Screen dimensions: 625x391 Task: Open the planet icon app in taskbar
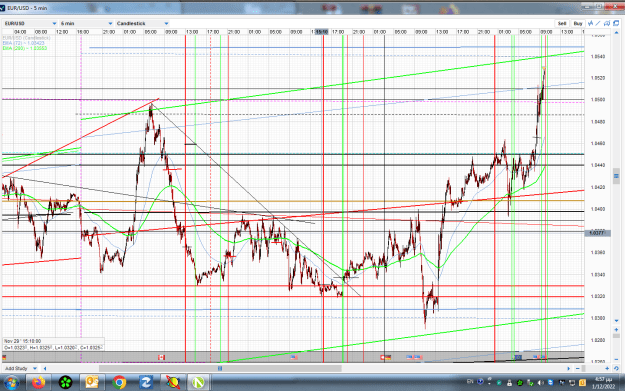172,383
